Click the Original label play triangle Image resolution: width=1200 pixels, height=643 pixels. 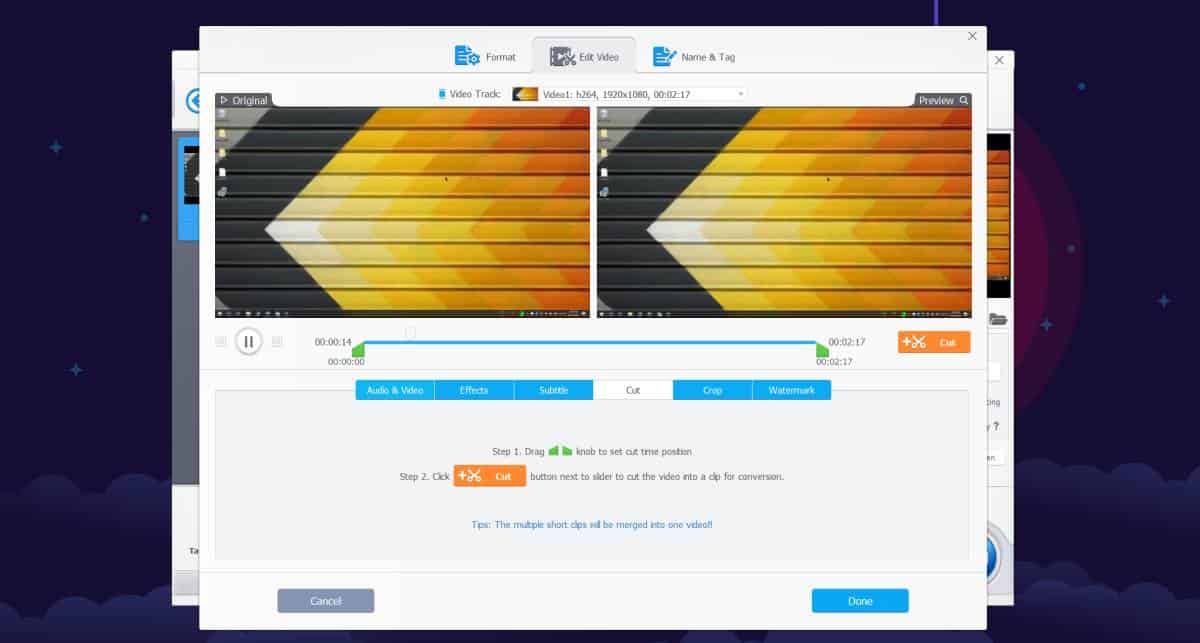[x=224, y=100]
